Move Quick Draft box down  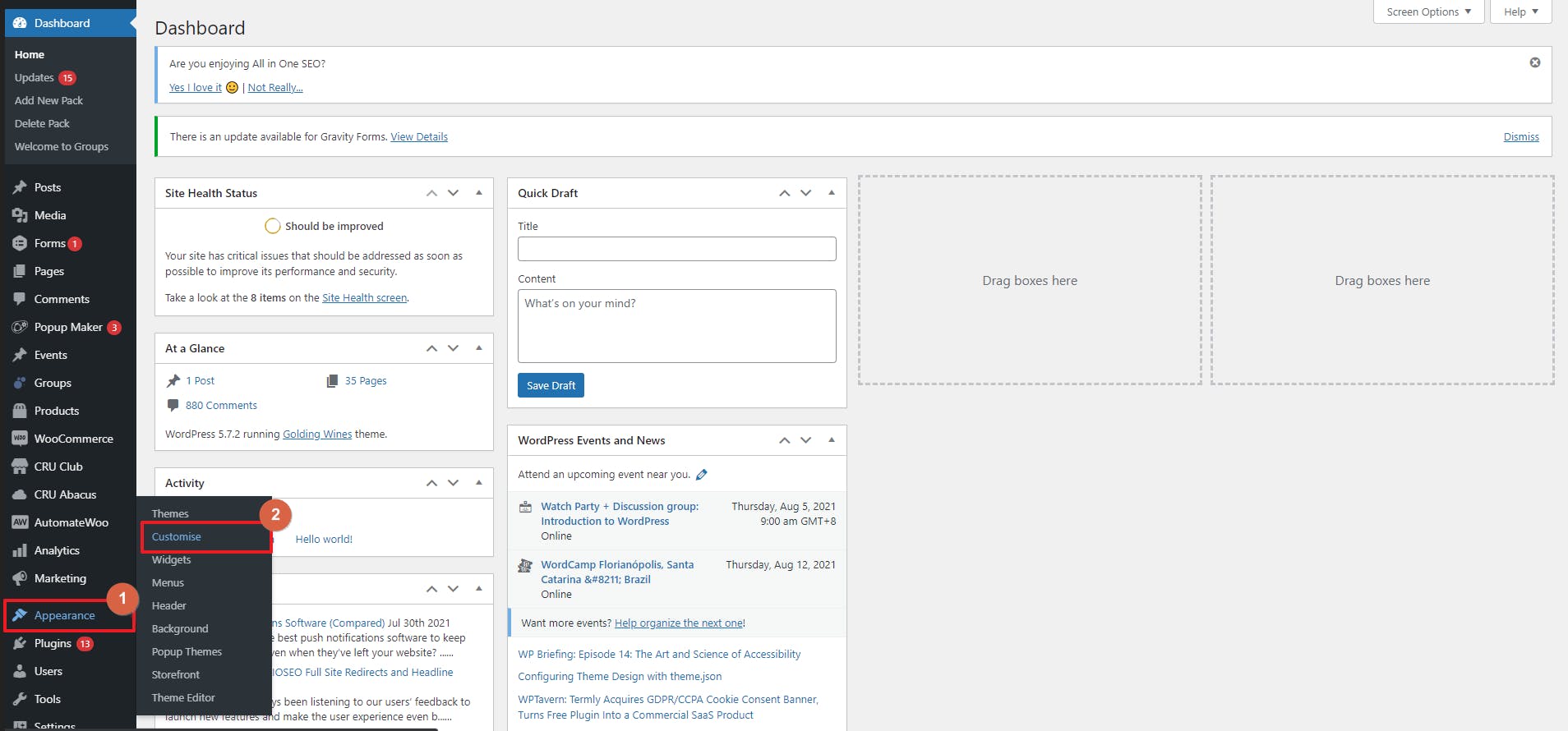[x=805, y=193]
